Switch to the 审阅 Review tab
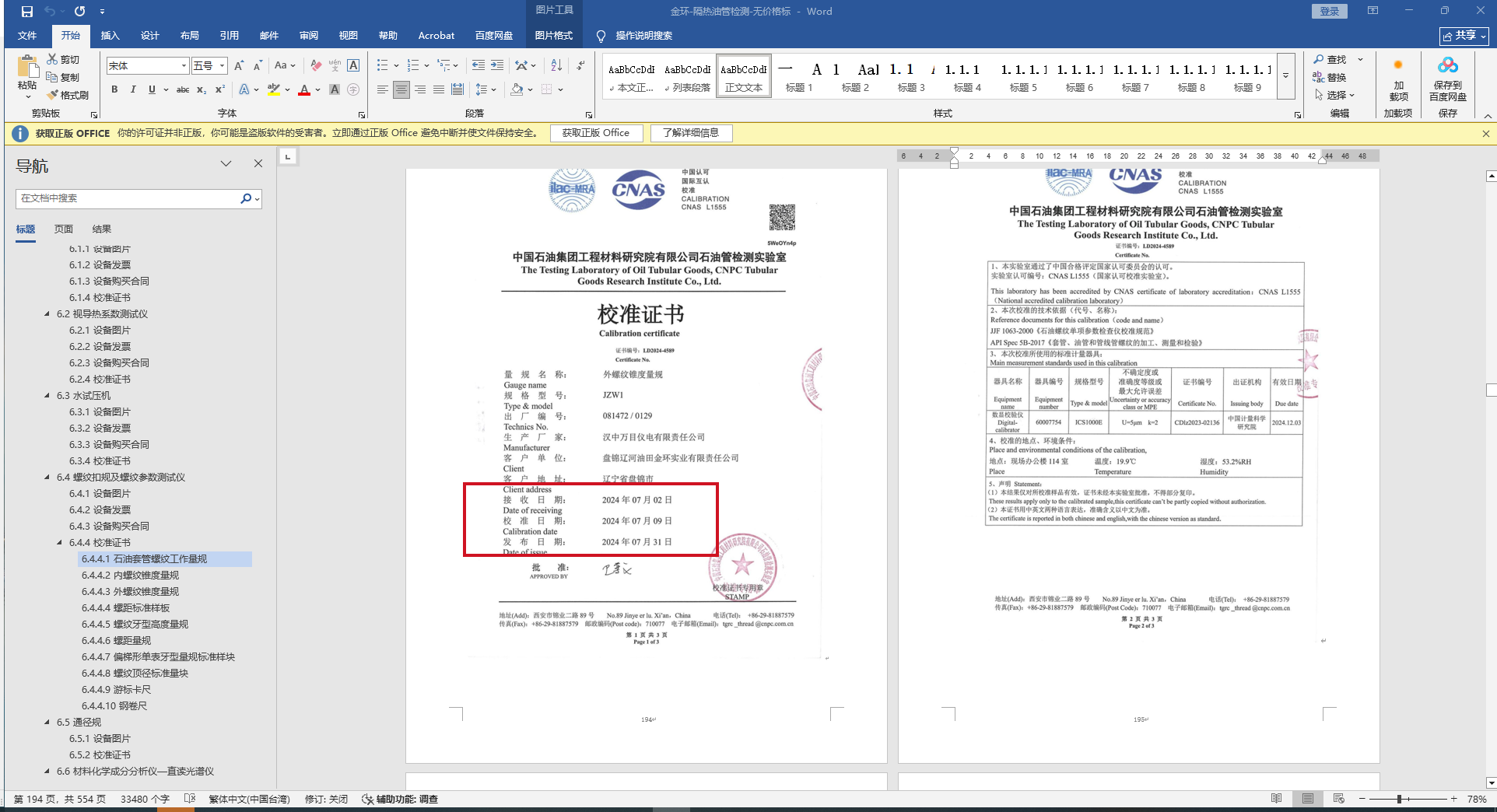 (x=309, y=35)
